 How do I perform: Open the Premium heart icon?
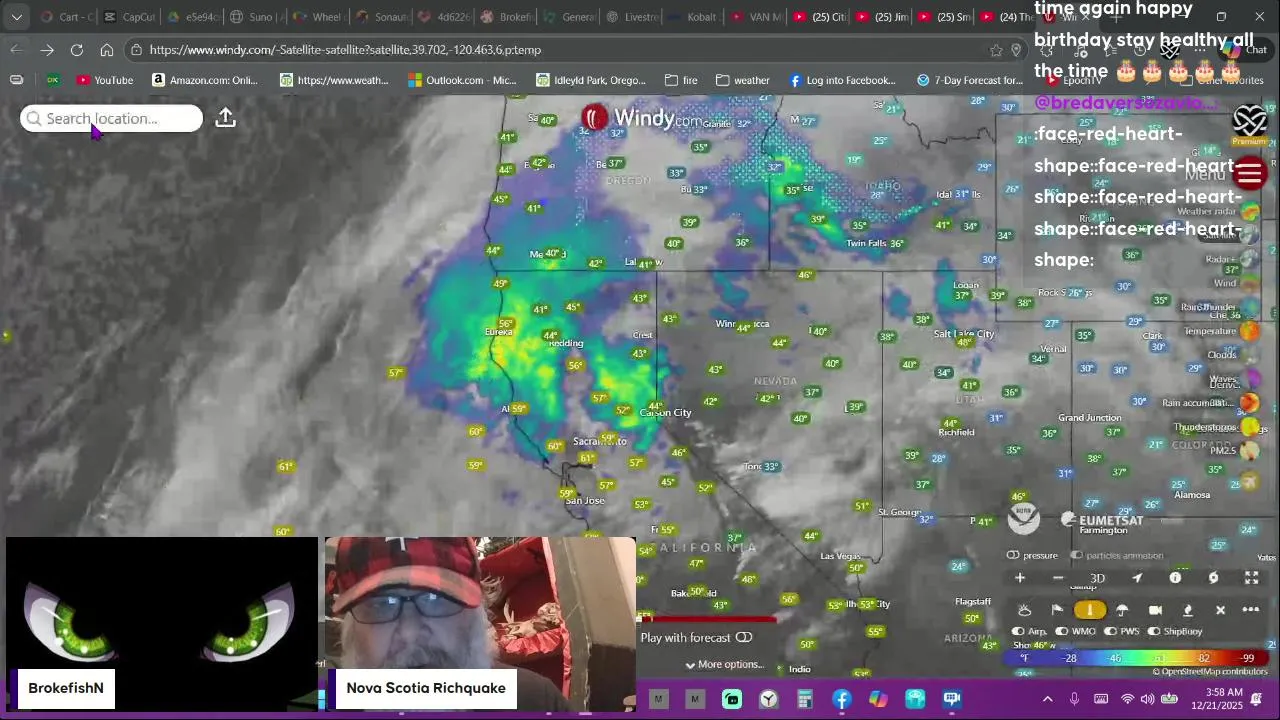[1249, 122]
